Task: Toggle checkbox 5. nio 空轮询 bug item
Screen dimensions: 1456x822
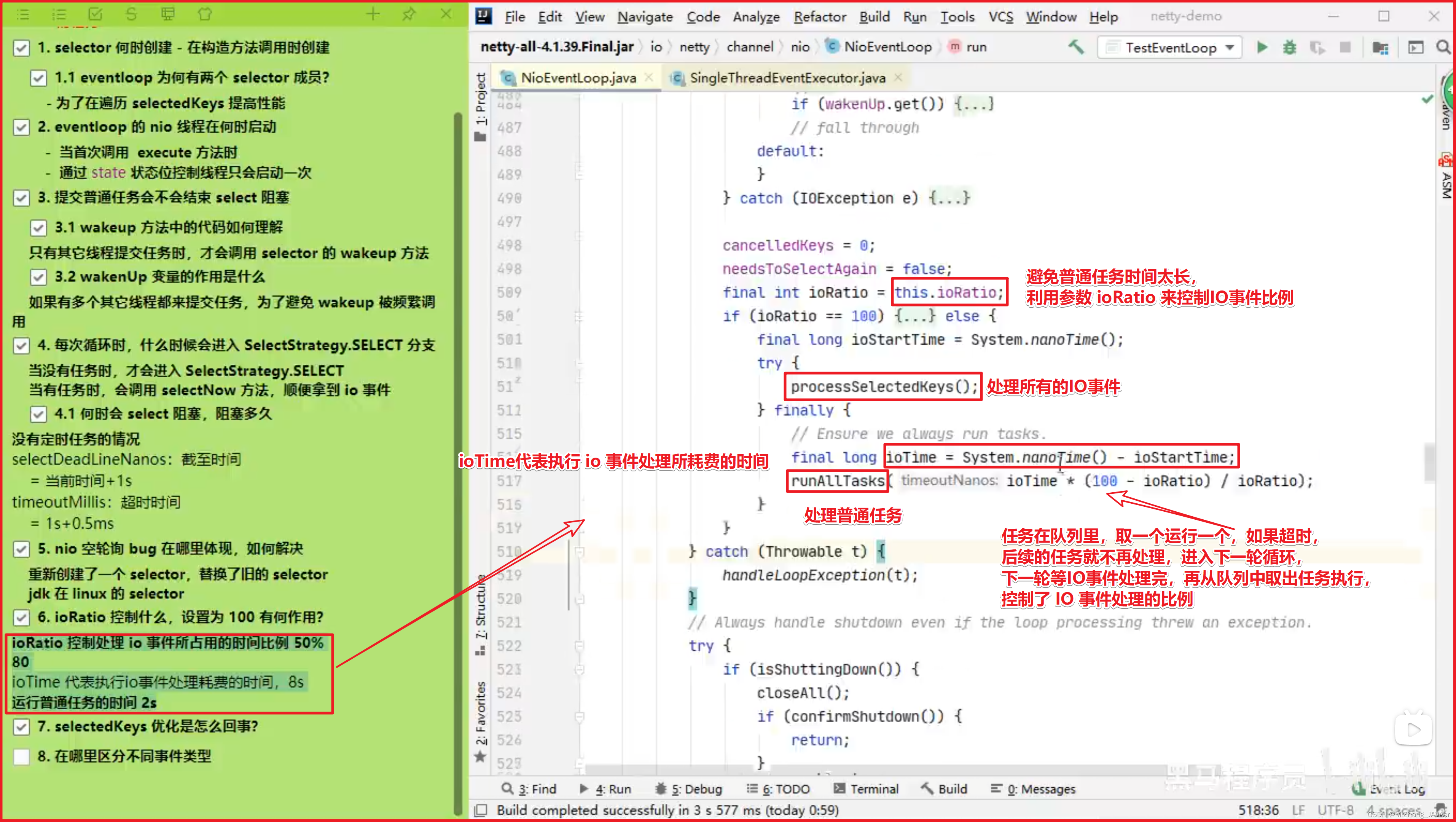Action: point(21,549)
